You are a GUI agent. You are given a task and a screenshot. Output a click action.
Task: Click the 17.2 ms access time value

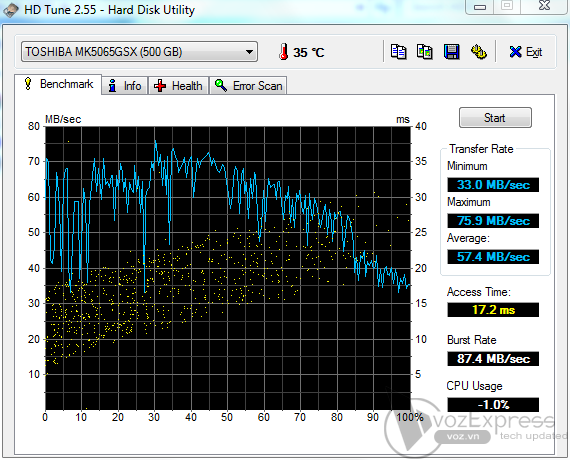pos(493,310)
